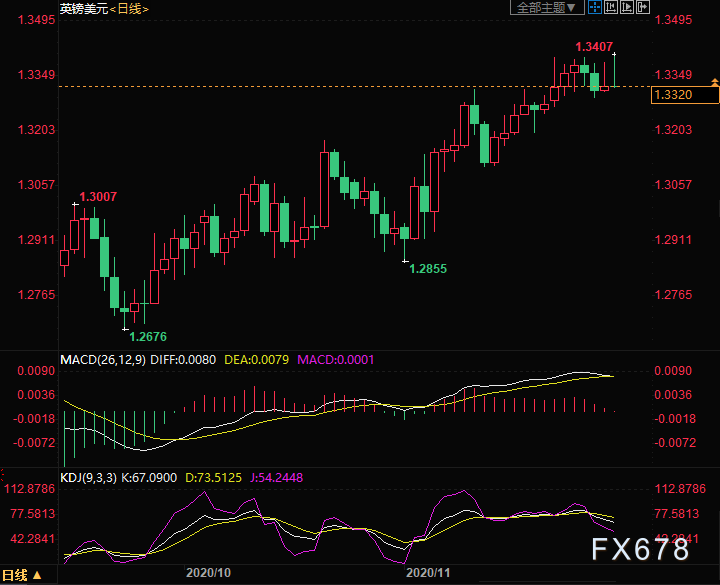Click the 1.3407 high price marker

[593, 46]
